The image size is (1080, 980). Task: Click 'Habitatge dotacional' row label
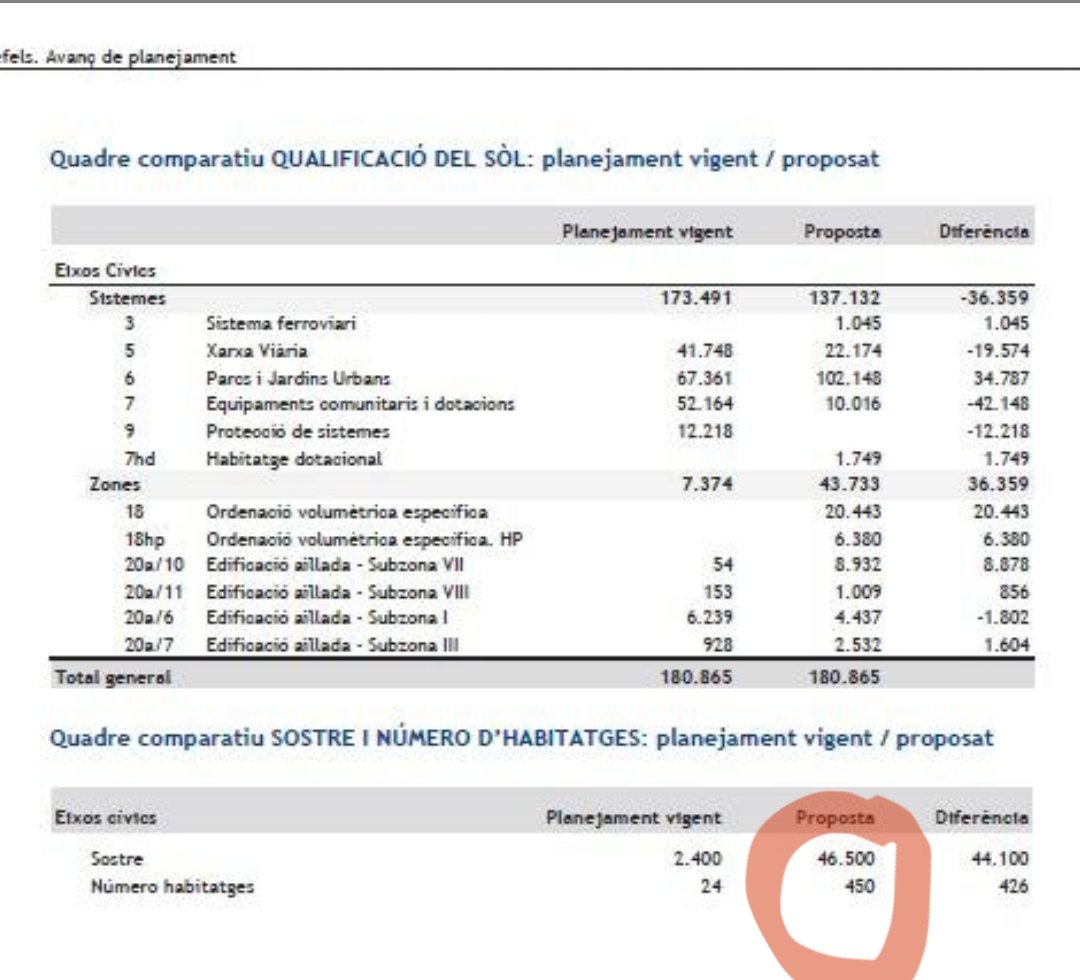click(x=294, y=459)
